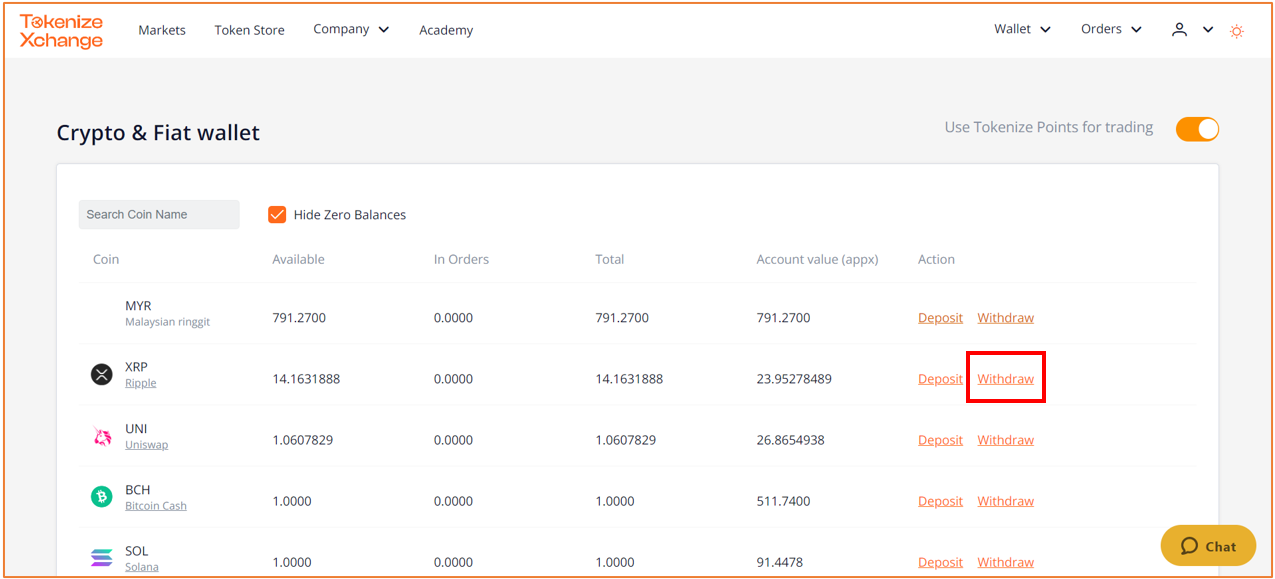Focus the Search Coin Name field
Viewport: 1275px width, 579px height.
click(x=159, y=214)
